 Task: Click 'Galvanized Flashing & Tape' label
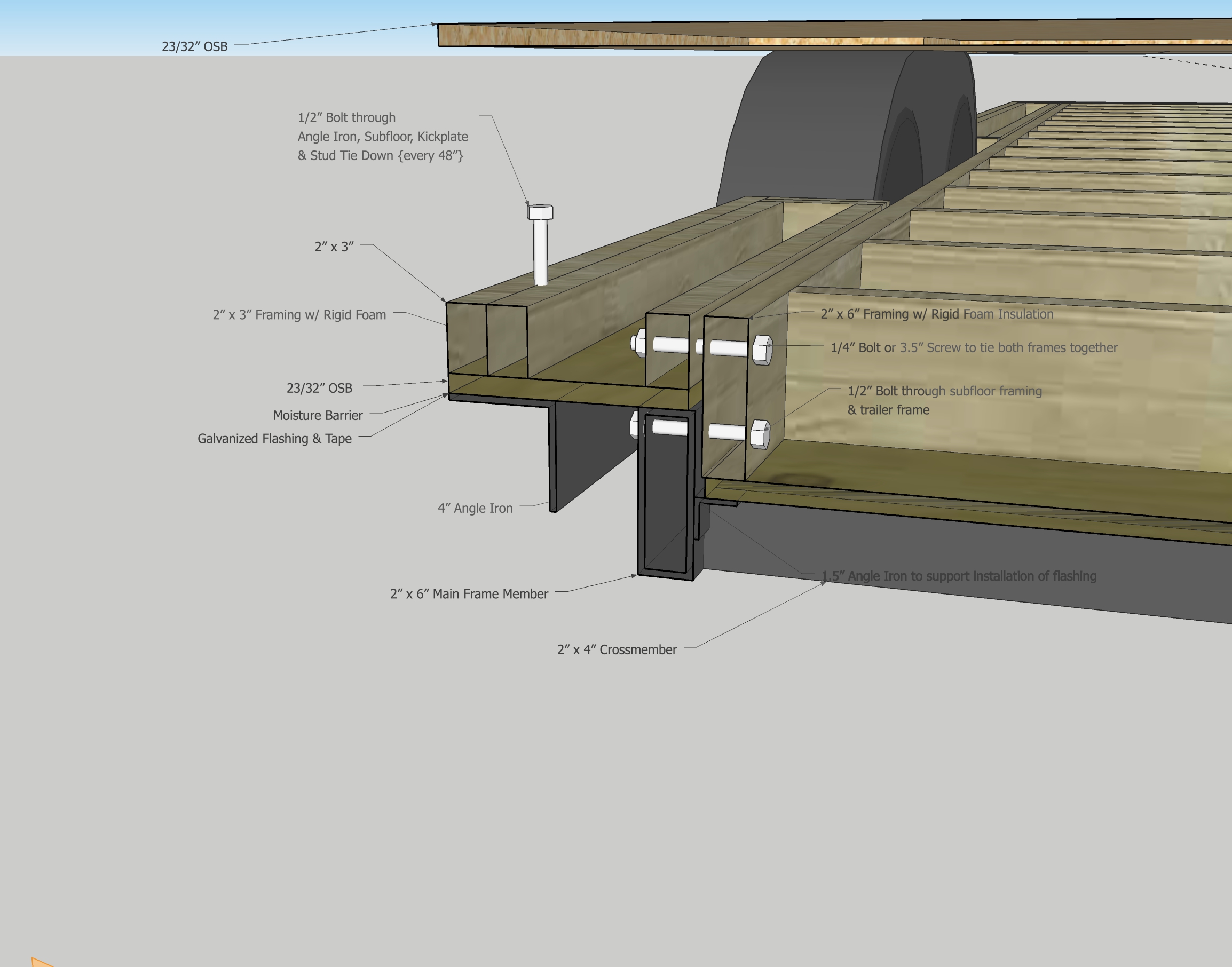(x=274, y=439)
